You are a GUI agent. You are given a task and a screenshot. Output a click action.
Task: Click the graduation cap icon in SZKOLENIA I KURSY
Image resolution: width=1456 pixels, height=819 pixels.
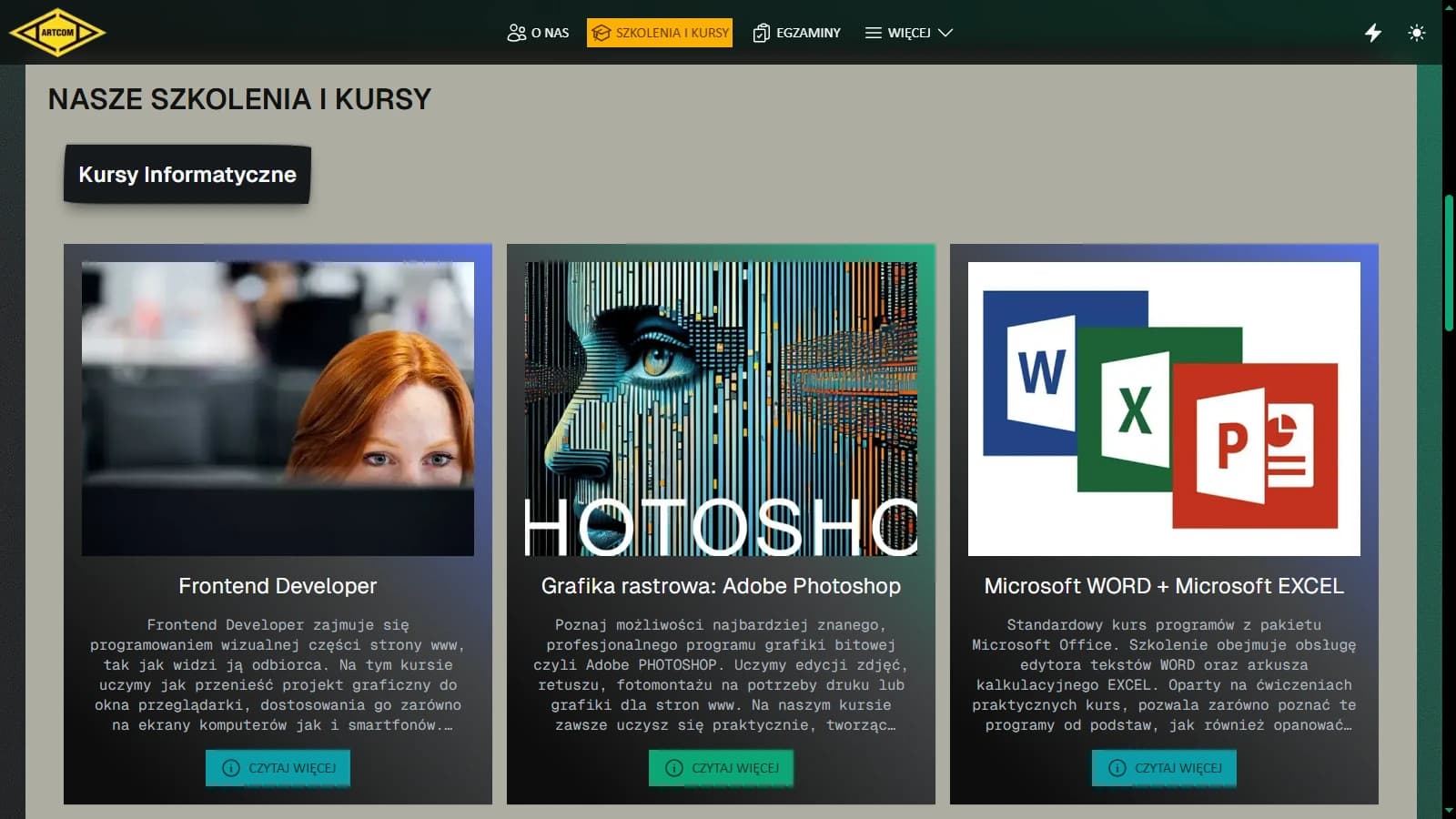(601, 32)
